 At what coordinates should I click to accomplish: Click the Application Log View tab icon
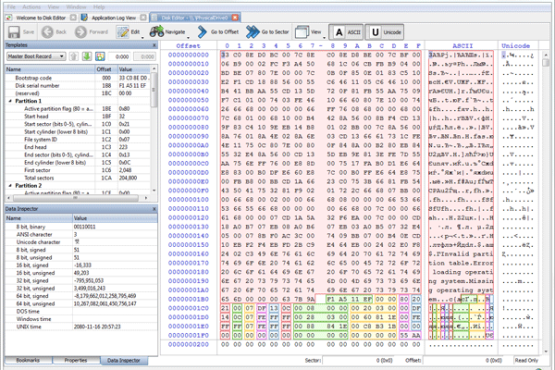[x=84, y=17]
